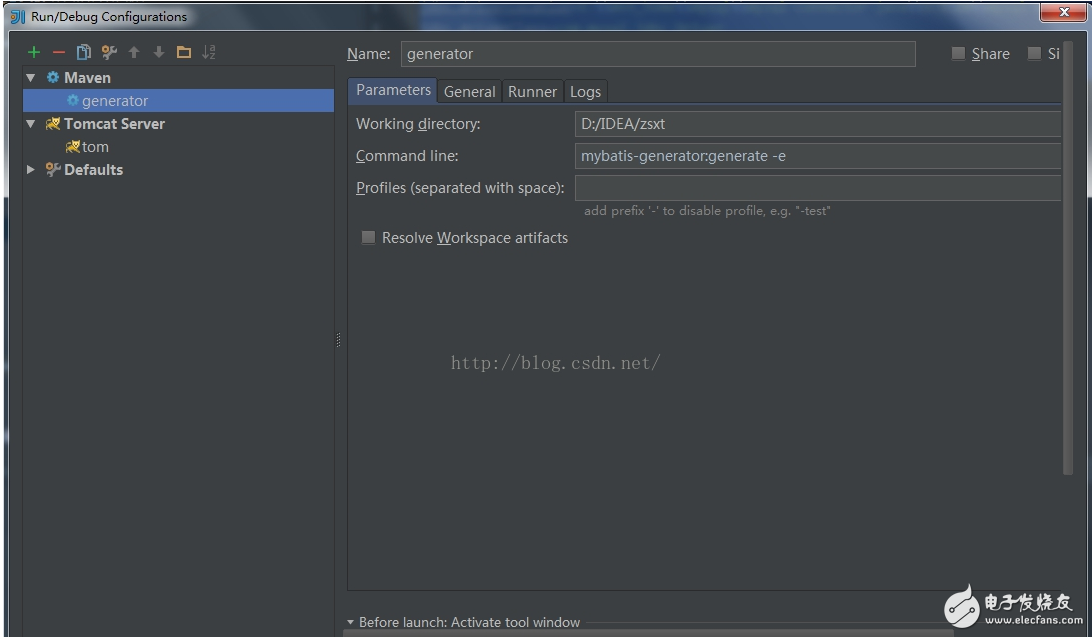Open the Runner tab
The height and width of the screenshot is (637, 1092).
tap(532, 91)
